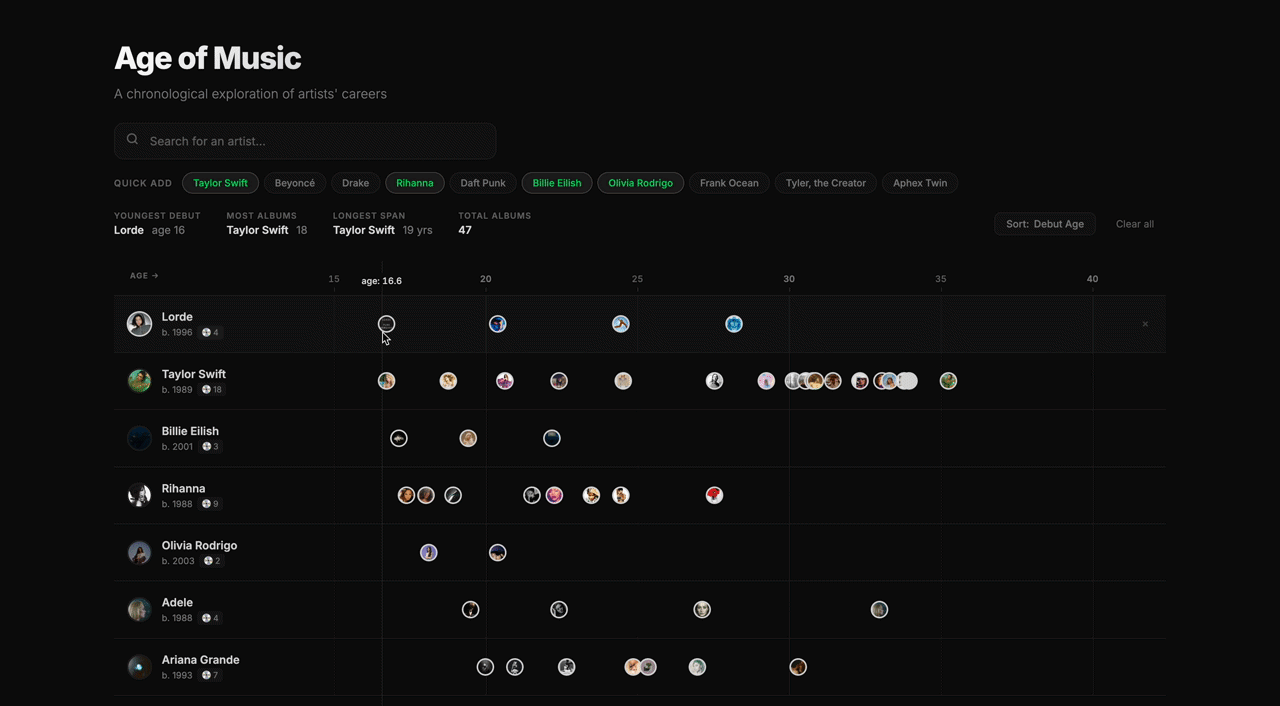1280x706 pixels.
Task: Add Daft Punk from quick add
Action: click(483, 183)
